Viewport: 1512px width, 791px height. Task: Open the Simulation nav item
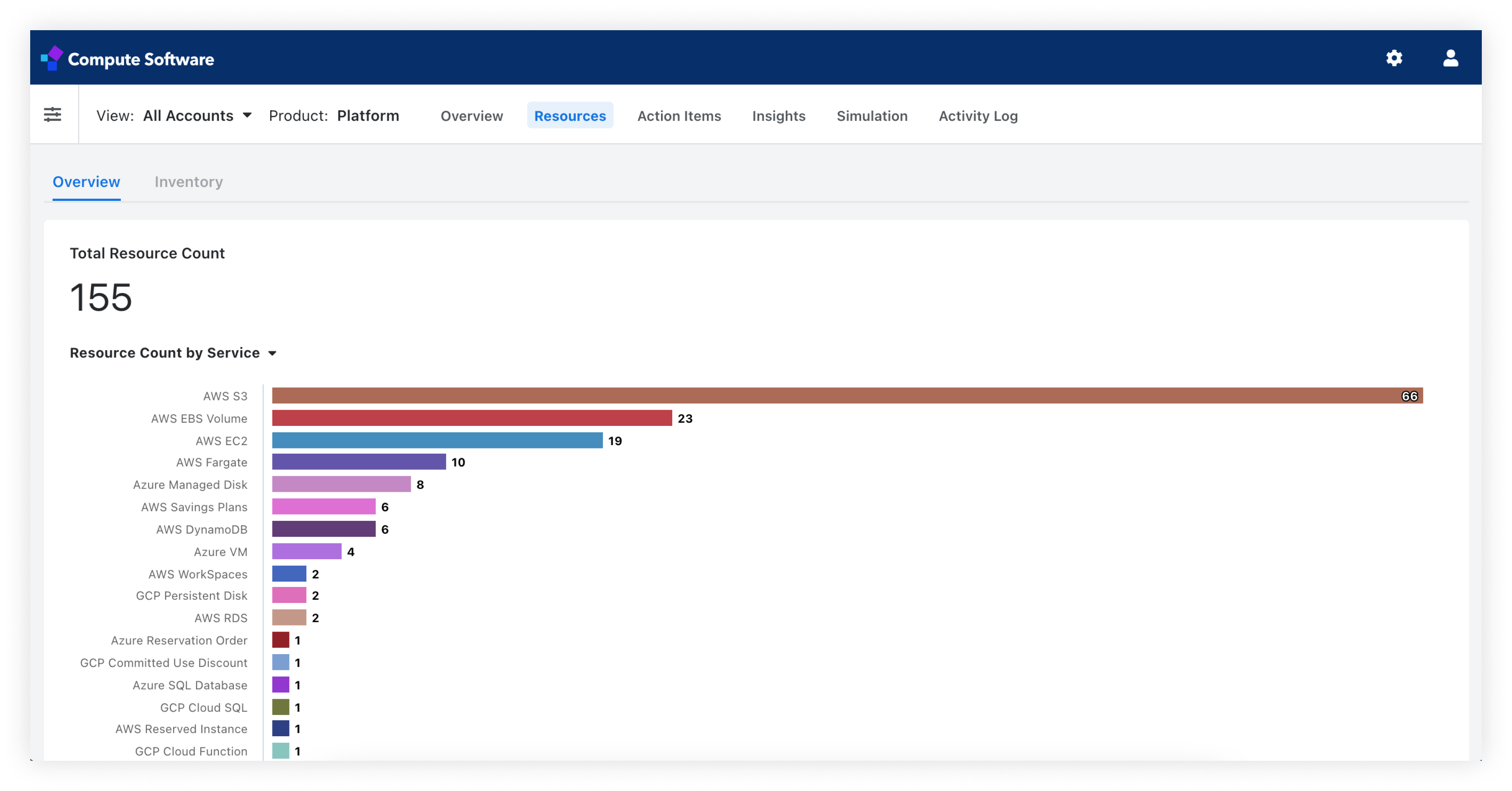pos(872,116)
